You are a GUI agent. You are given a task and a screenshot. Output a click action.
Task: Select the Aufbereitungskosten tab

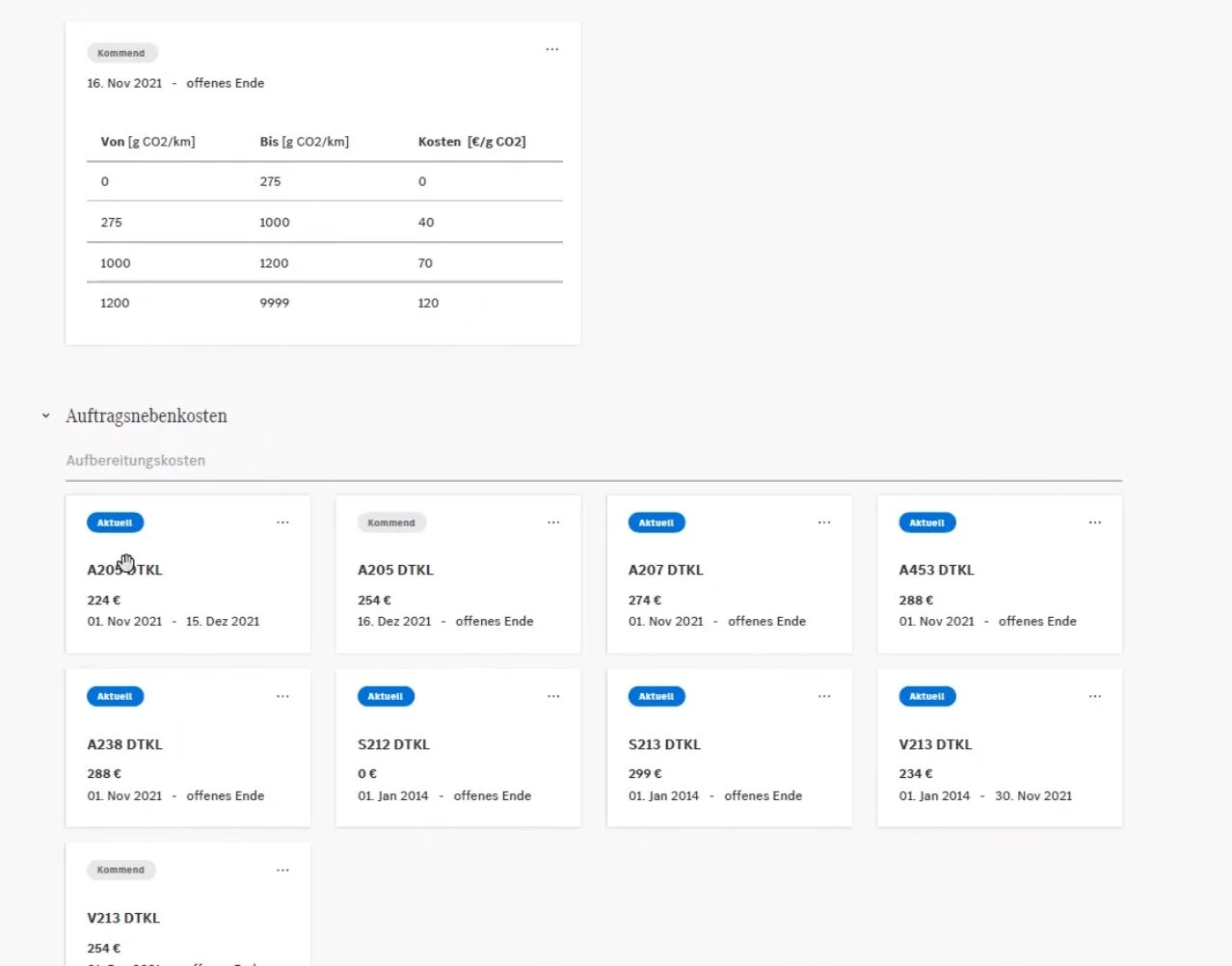(x=136, y=461)
